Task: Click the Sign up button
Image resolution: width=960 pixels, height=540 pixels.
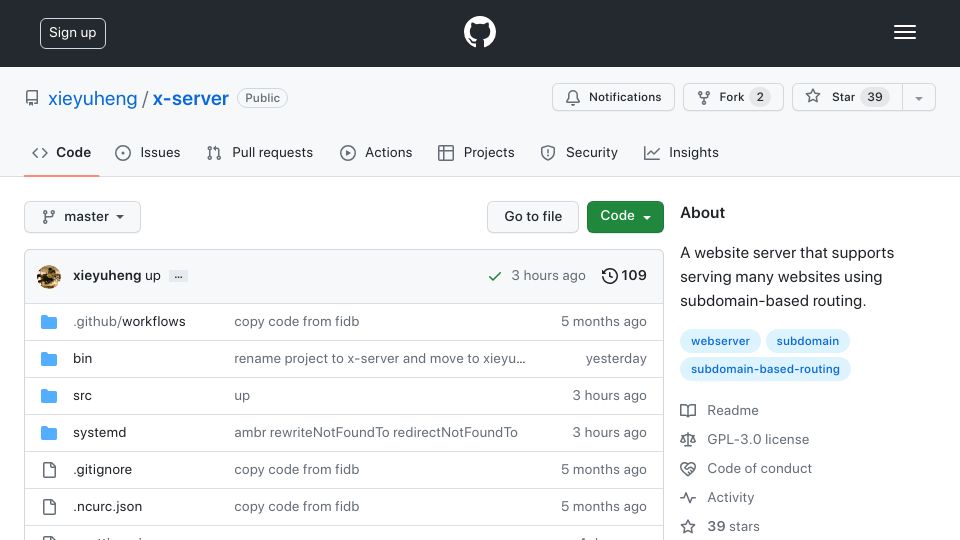Action: [73, 33]
